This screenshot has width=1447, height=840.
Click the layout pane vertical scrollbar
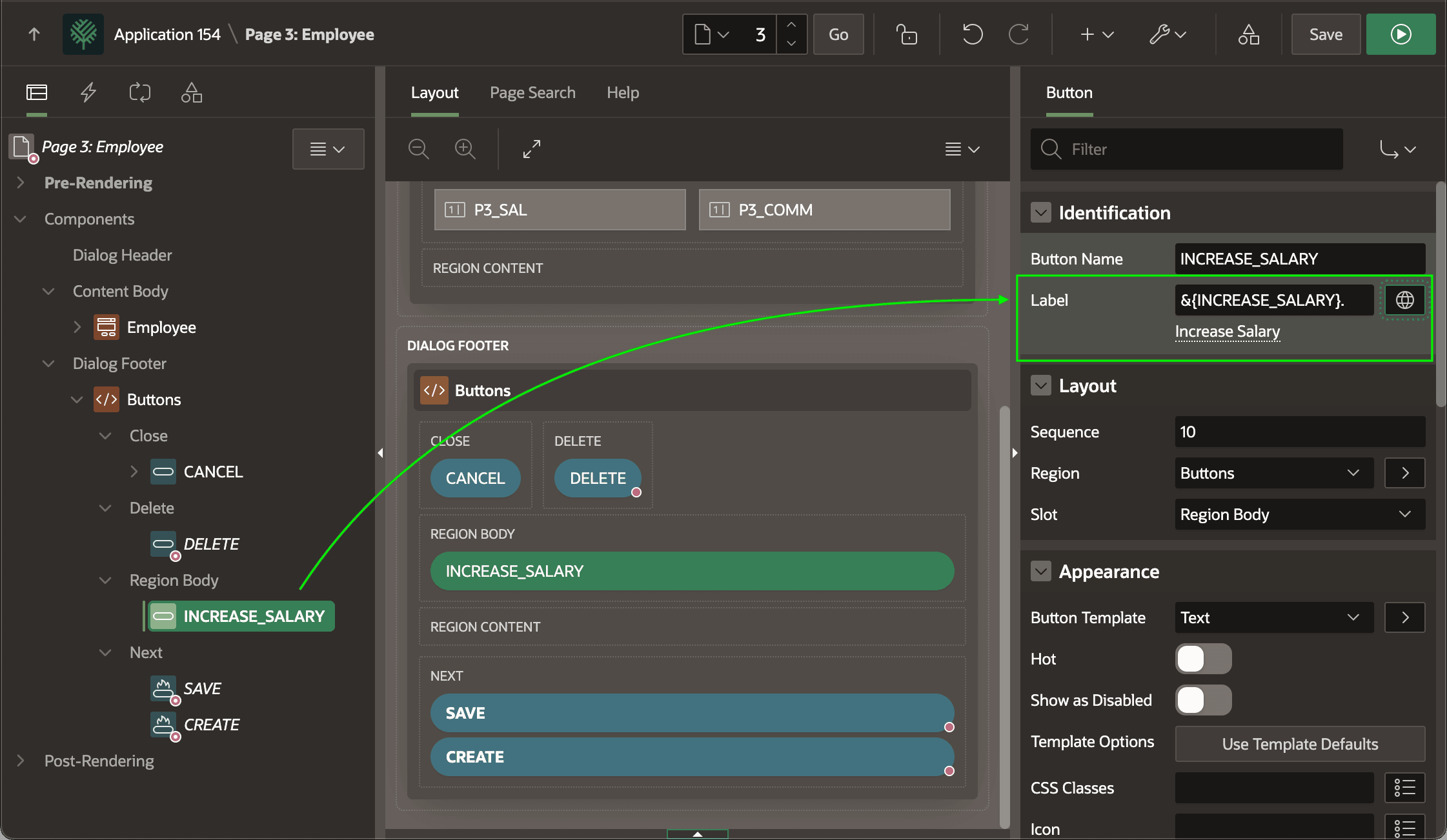[1004, 616]
